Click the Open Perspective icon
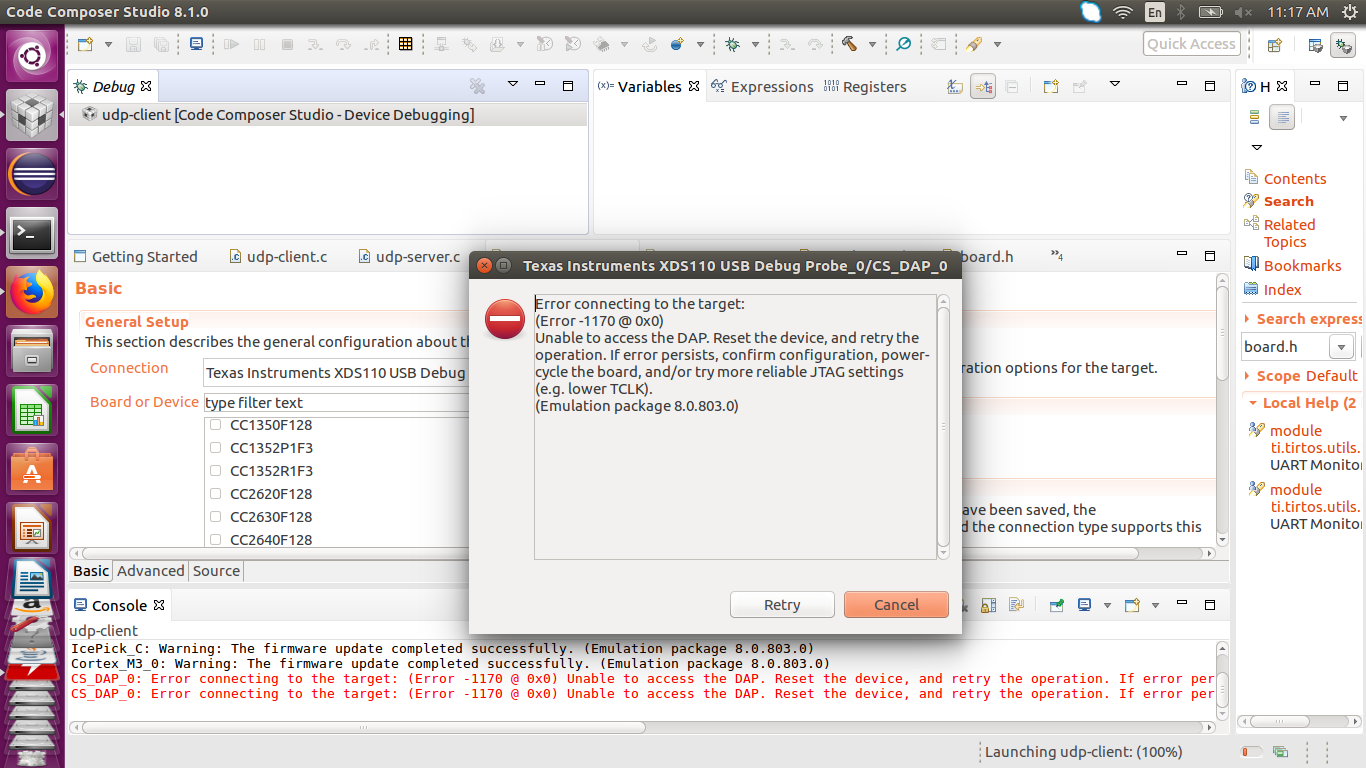The image size is (1366, 768). (1274, 45)
